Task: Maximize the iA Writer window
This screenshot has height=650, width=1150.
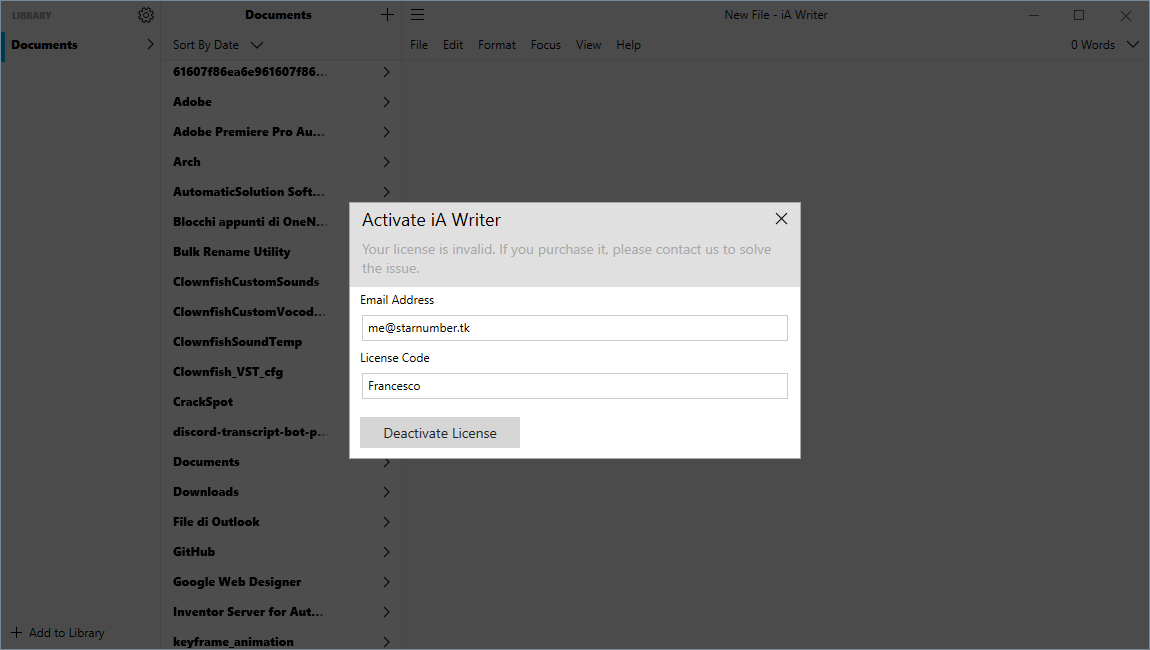Action: coord(1079,15)
